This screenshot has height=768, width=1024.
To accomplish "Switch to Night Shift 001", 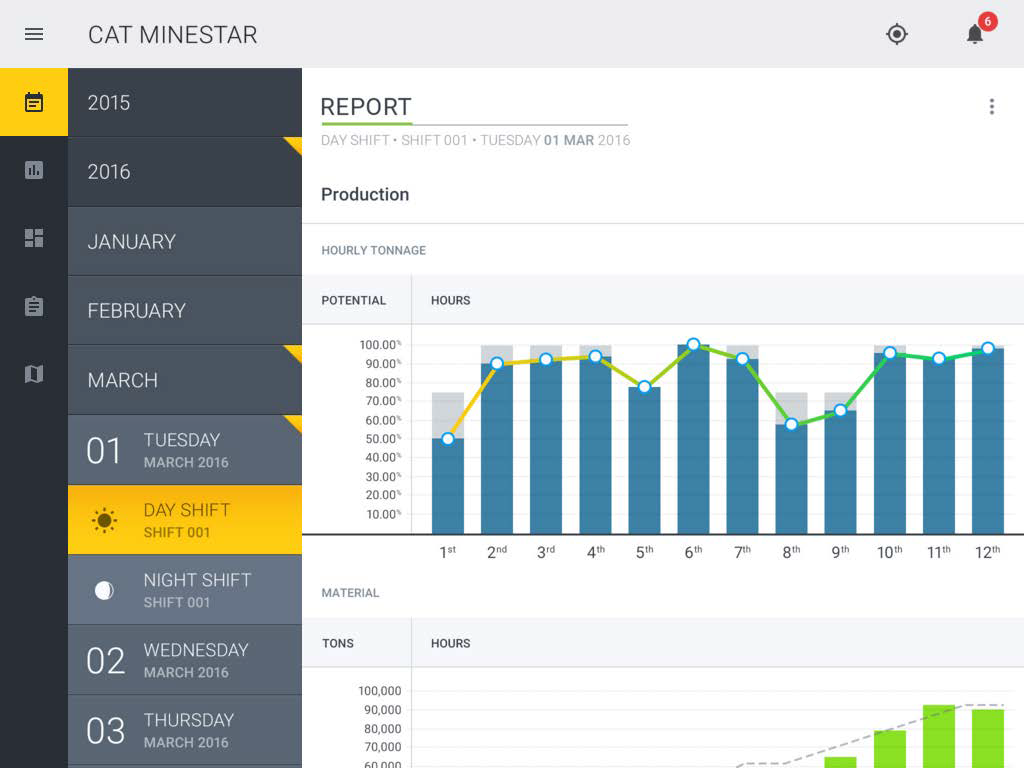I will [x=184, y=590].
